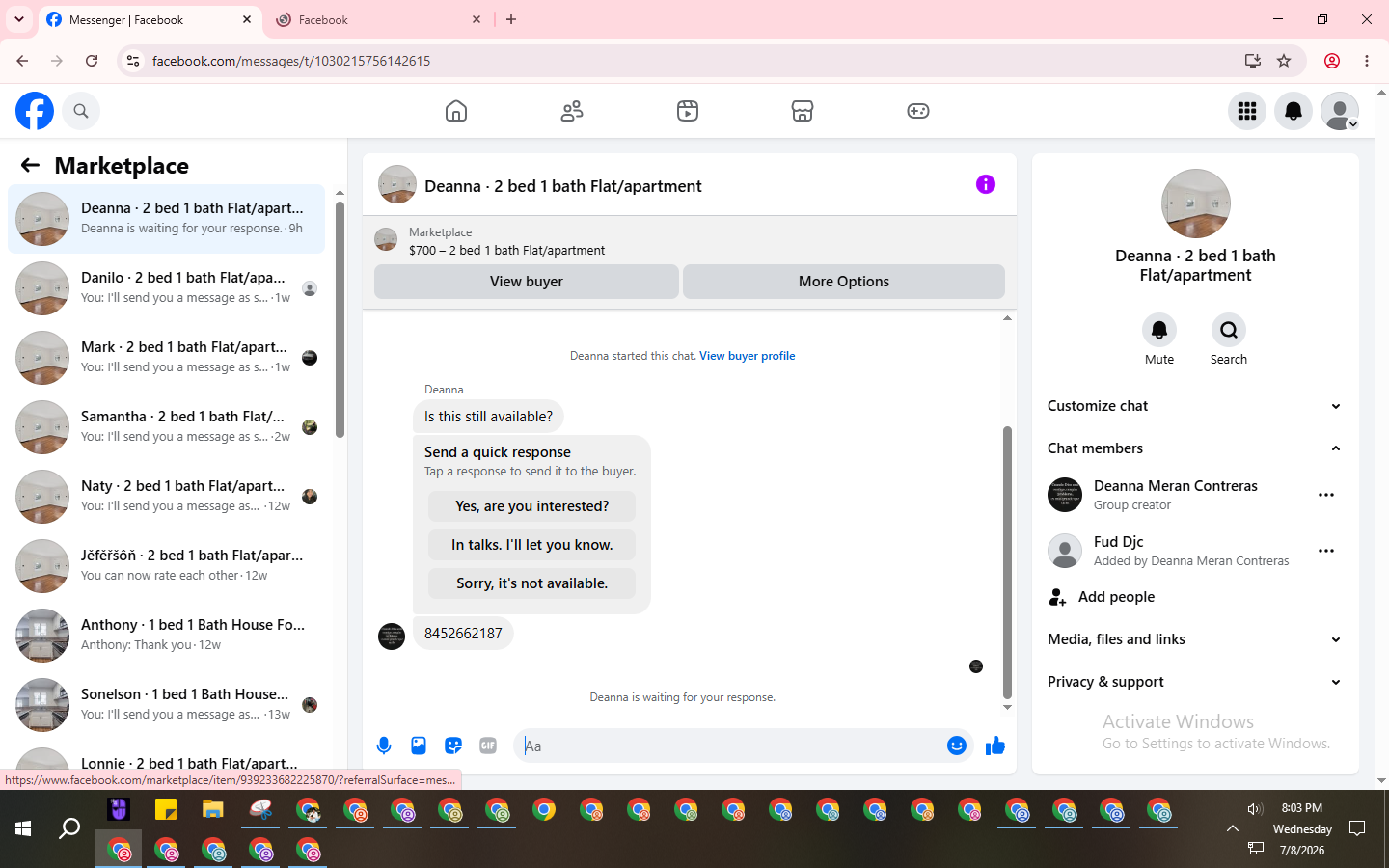
Task: Open the Video (Watch) icon
Action: [x=688, y=111]
